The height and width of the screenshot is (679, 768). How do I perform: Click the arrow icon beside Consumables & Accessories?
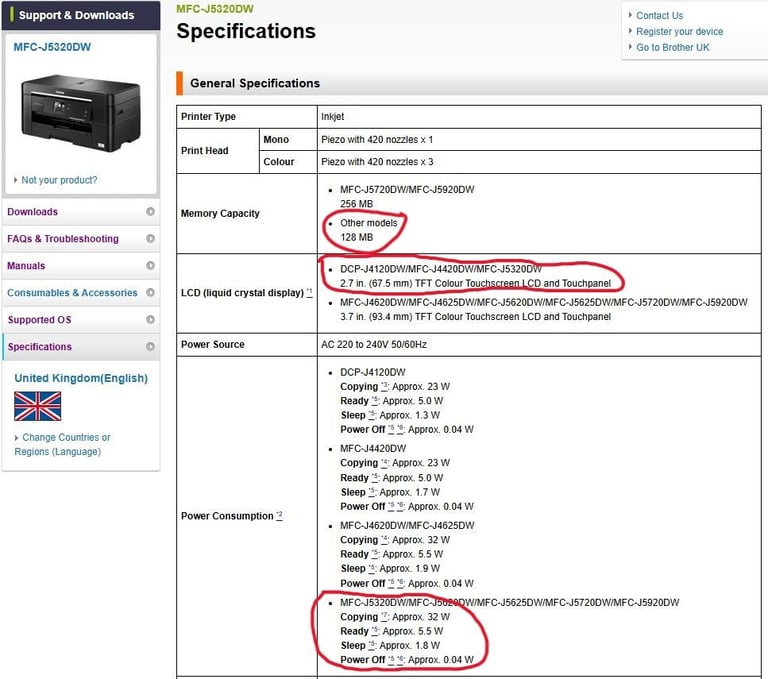click(150, 292)
